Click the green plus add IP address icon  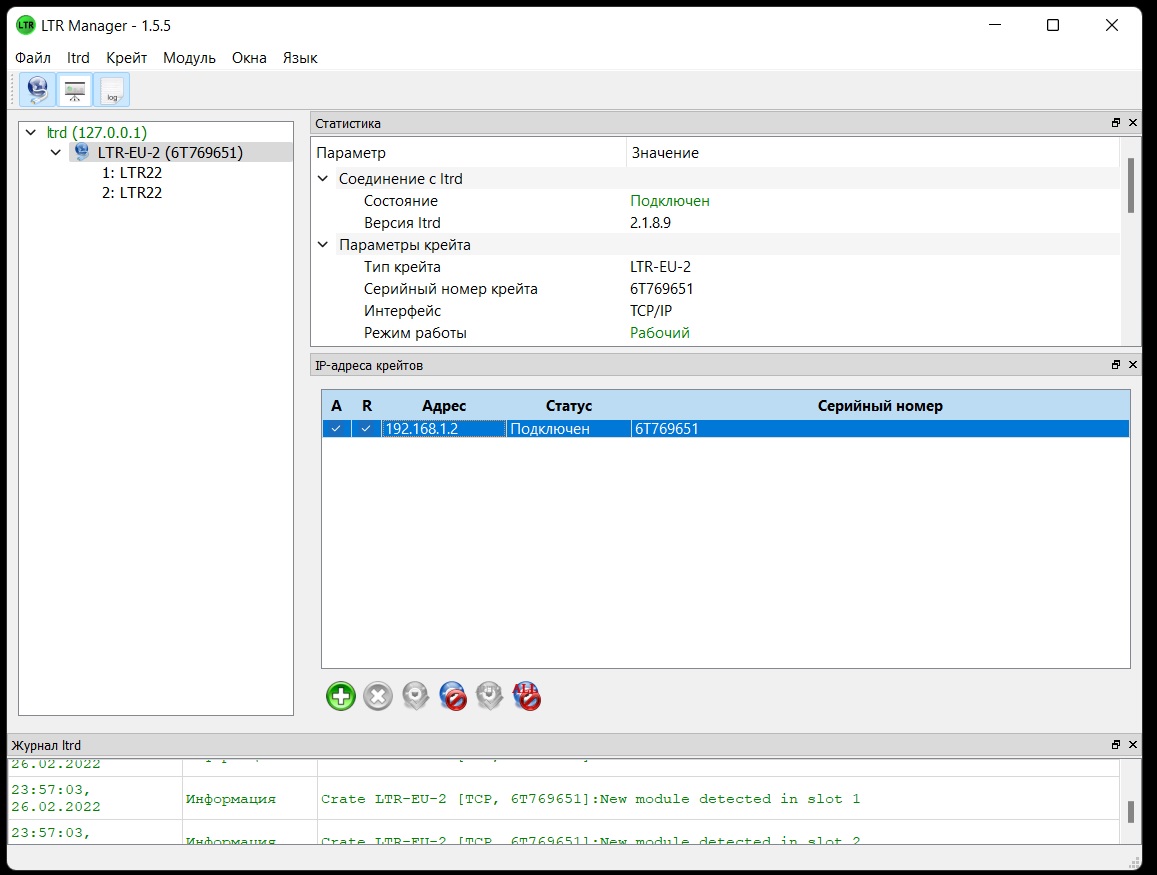click(341, 696)
